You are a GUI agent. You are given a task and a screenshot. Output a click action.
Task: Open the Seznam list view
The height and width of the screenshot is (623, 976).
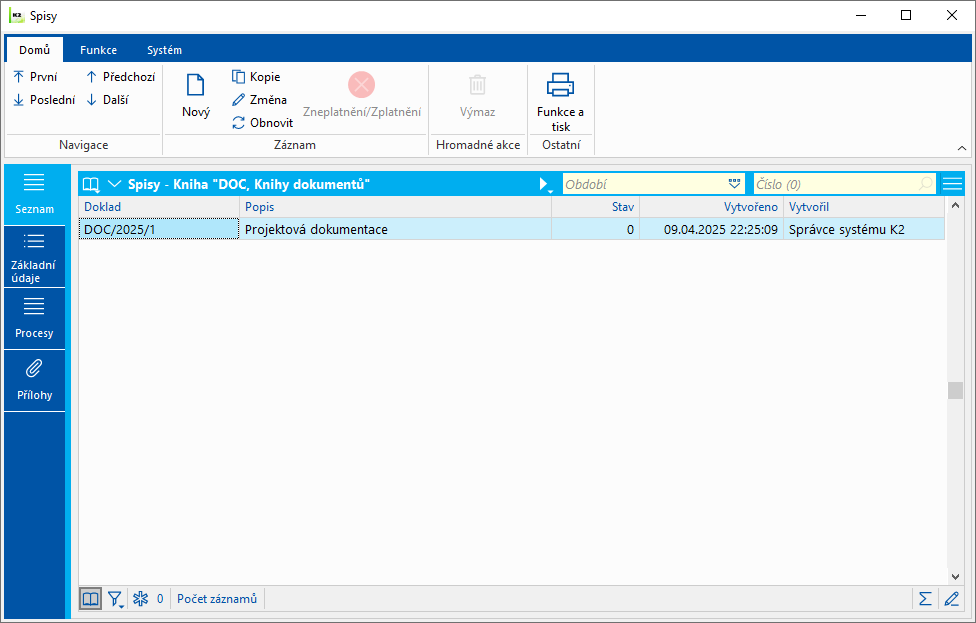(x=34, y=195)
